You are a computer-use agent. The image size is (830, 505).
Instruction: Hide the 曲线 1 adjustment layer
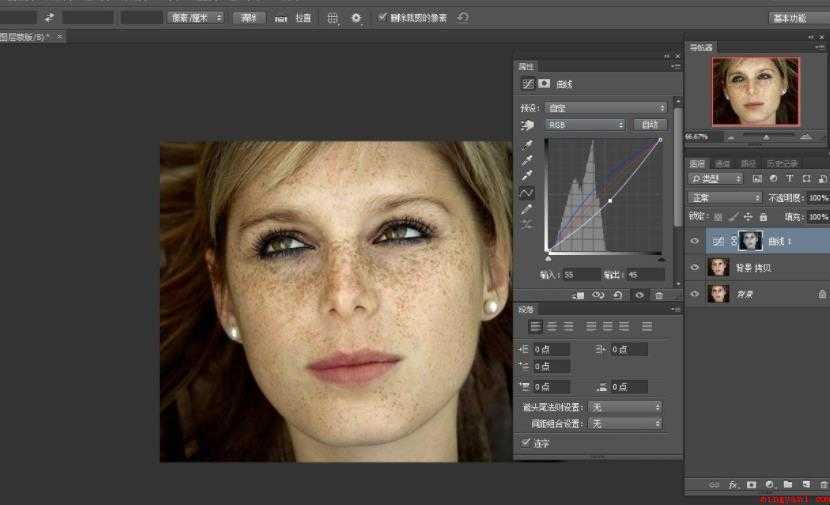694,241
